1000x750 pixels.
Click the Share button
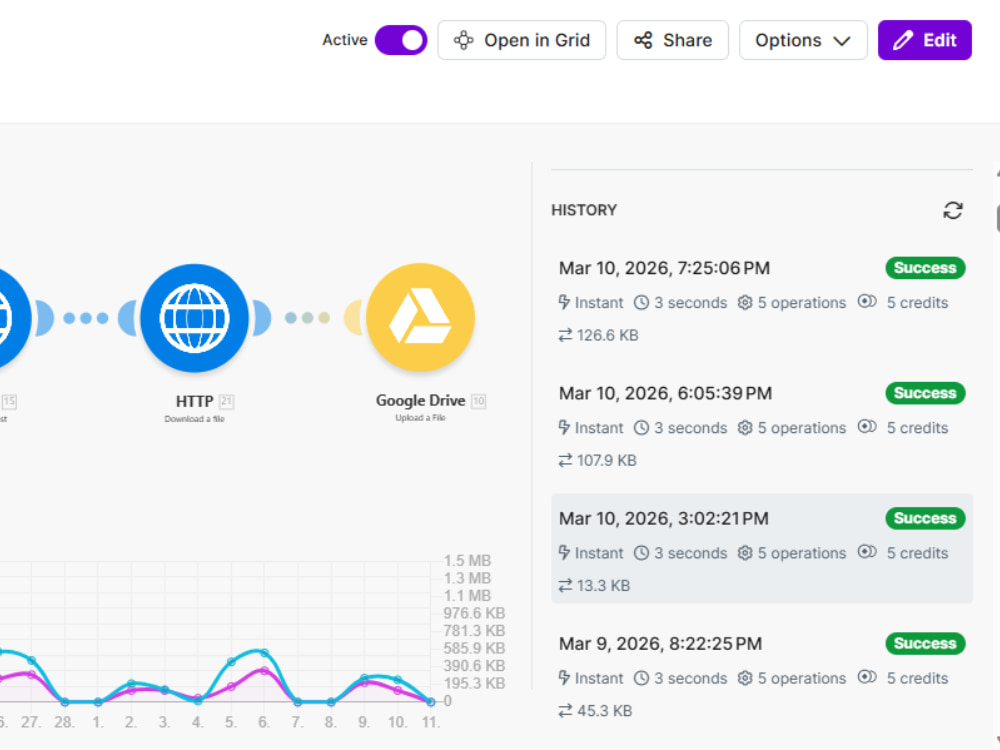click(x=672, y=40)
